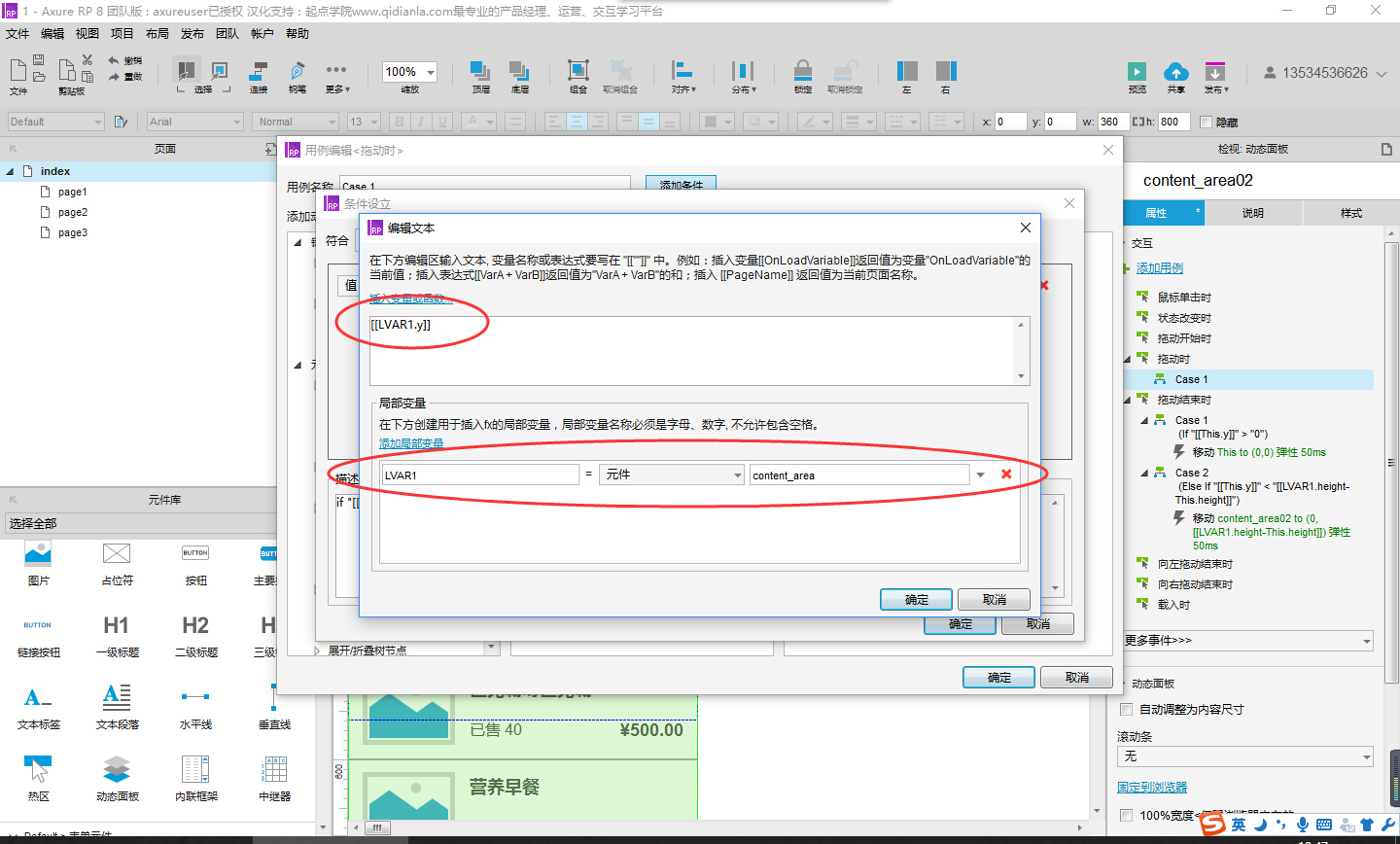Click the 添加局部变量 link
The image size is (1400, 844).
point(410,443)
